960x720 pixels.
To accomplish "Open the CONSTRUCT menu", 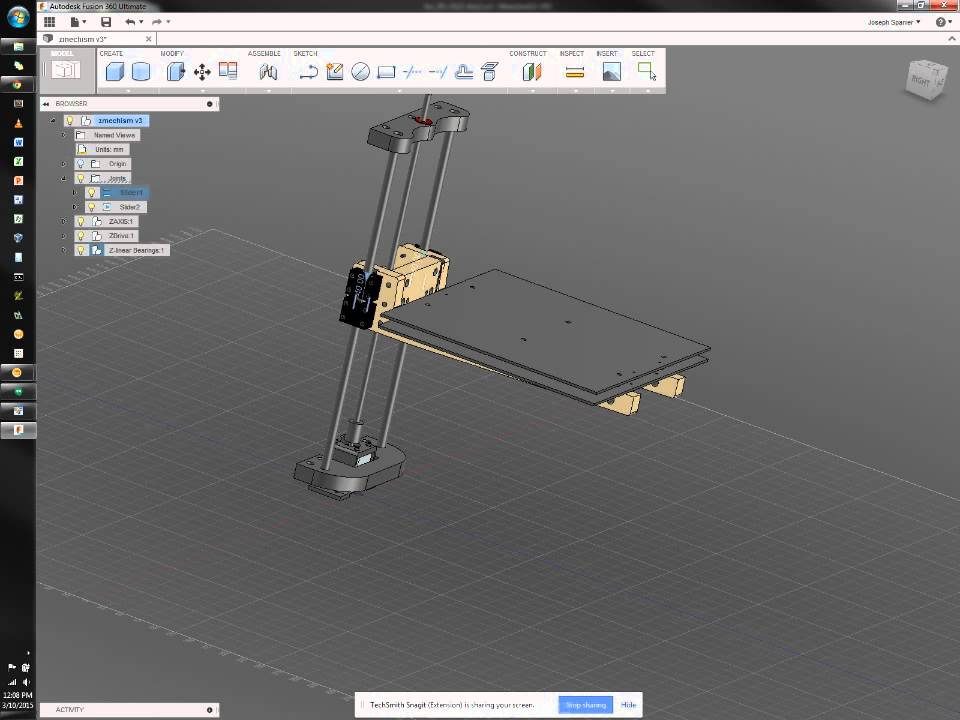I will (x=528, y=54).
